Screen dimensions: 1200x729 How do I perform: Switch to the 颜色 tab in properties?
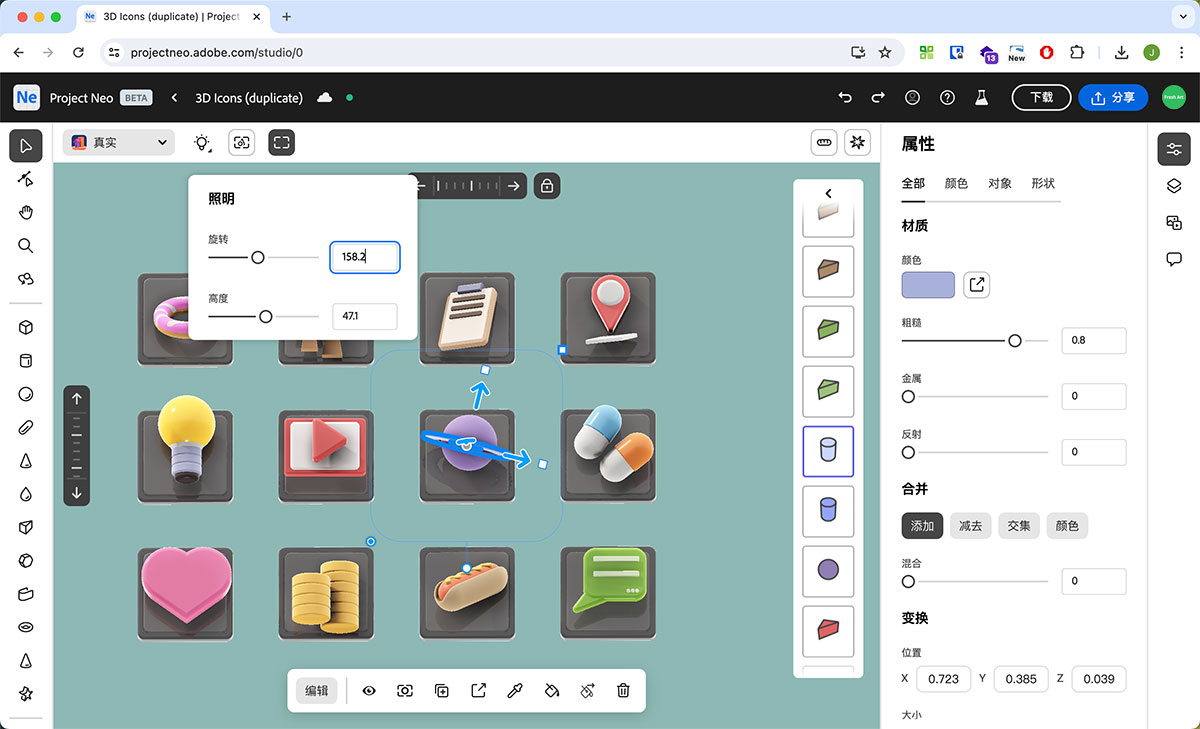[956, 184]
